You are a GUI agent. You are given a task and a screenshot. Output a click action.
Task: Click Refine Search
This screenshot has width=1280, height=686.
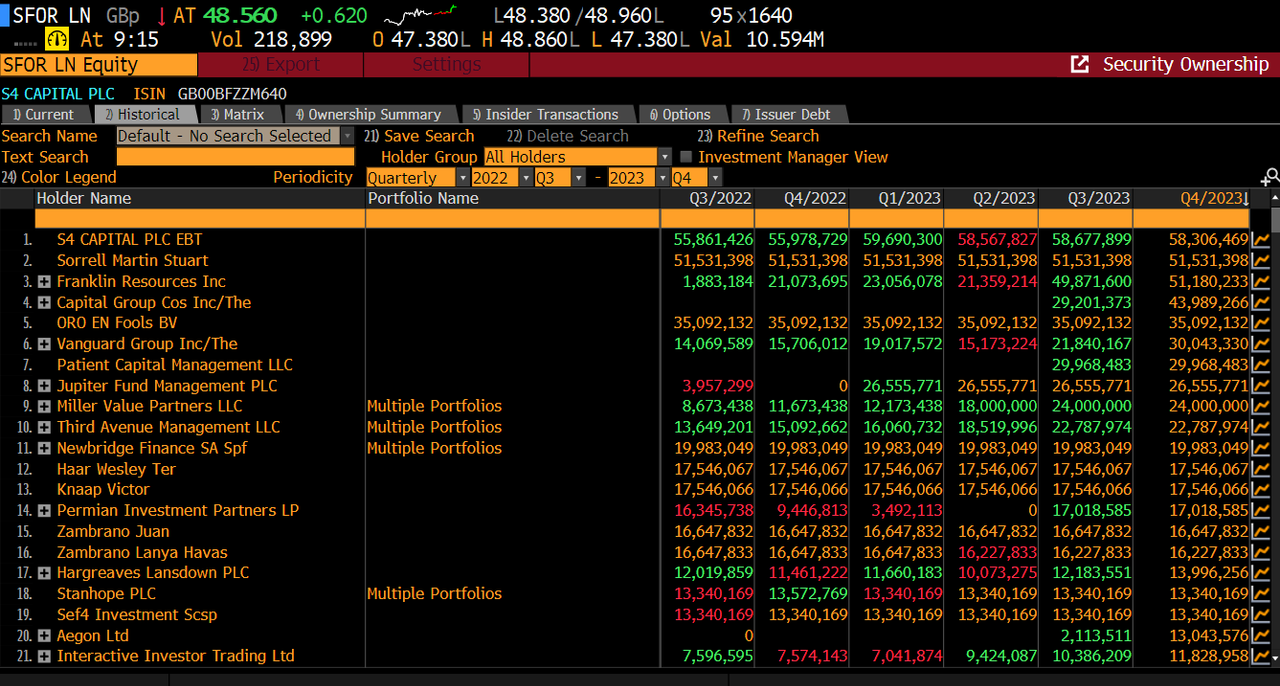758,136
